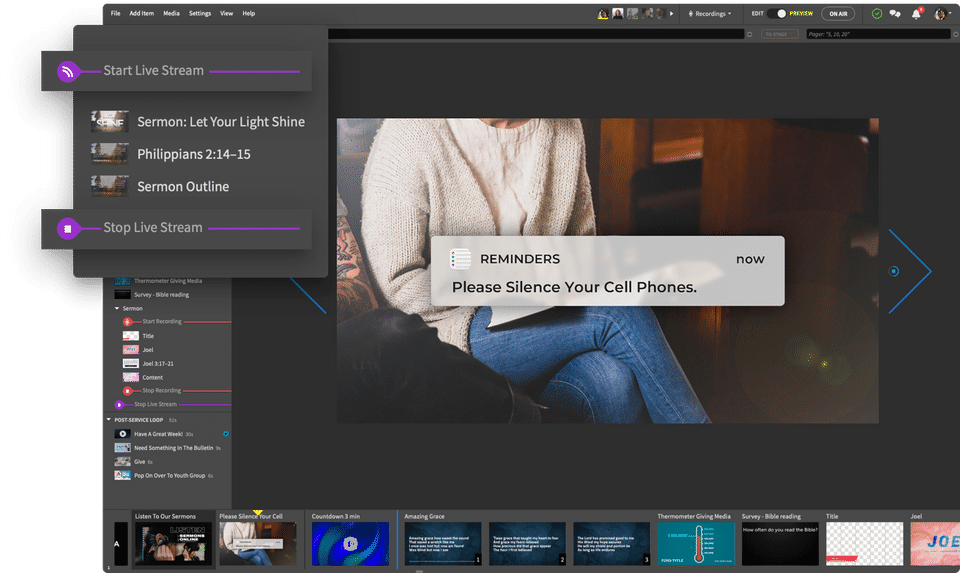Click the main slide preview image
This screenshot has height=573, width=960.
click(x=607, y=271)
